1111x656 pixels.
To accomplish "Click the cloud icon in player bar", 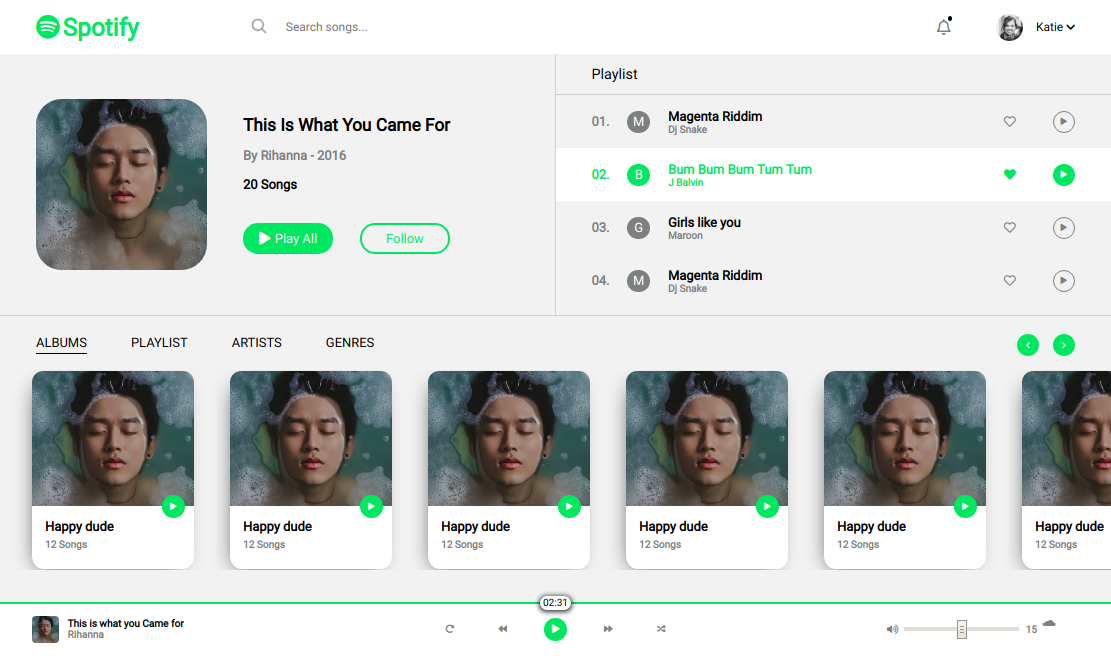I will tap(1049, 624).
